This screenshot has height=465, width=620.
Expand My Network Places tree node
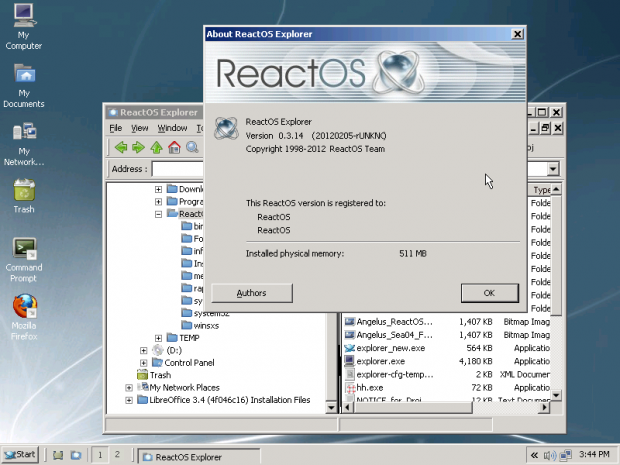[x=129, y=388]
